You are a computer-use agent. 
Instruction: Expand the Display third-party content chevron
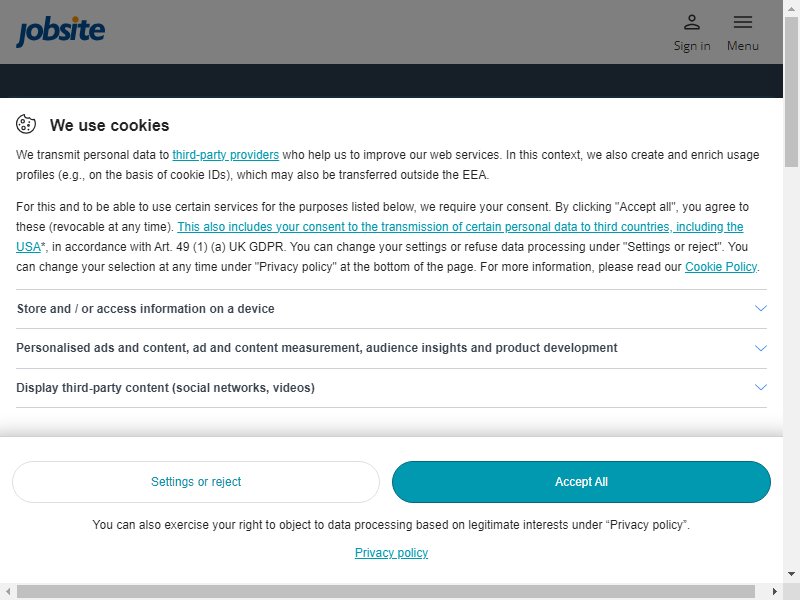761,387
